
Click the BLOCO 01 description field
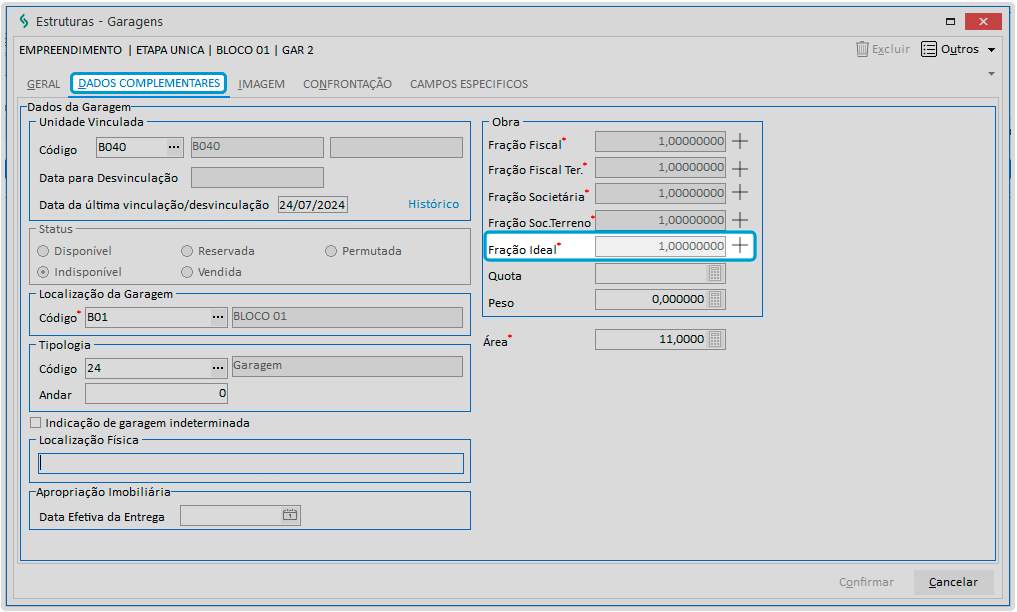pos(347,317)
